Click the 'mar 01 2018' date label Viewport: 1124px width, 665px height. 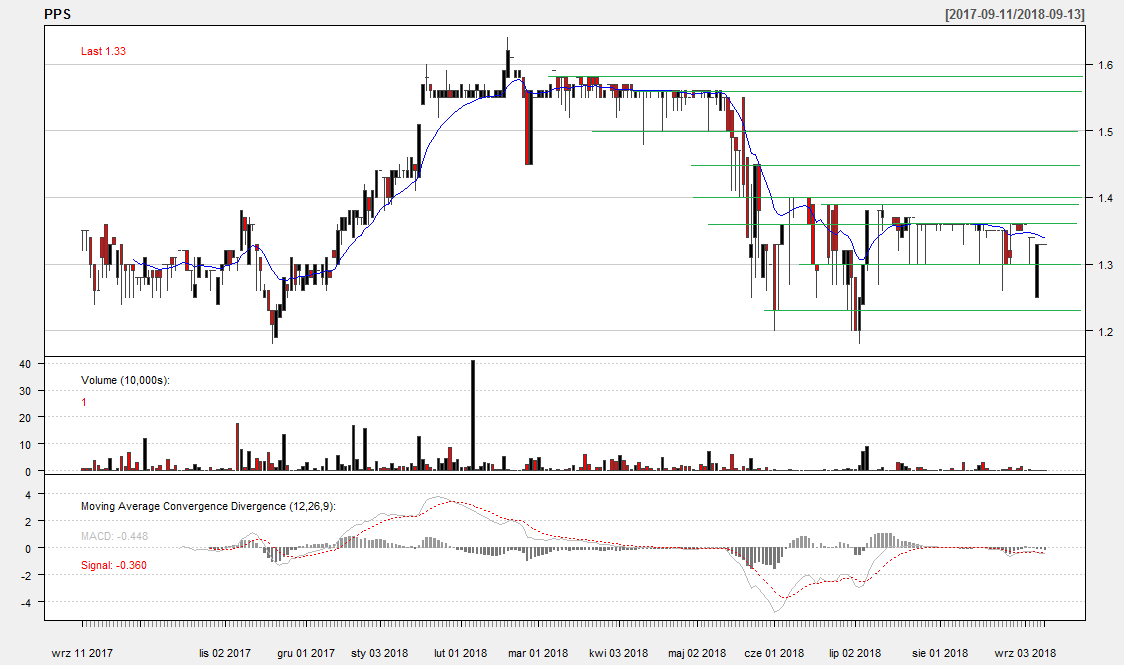538,653
